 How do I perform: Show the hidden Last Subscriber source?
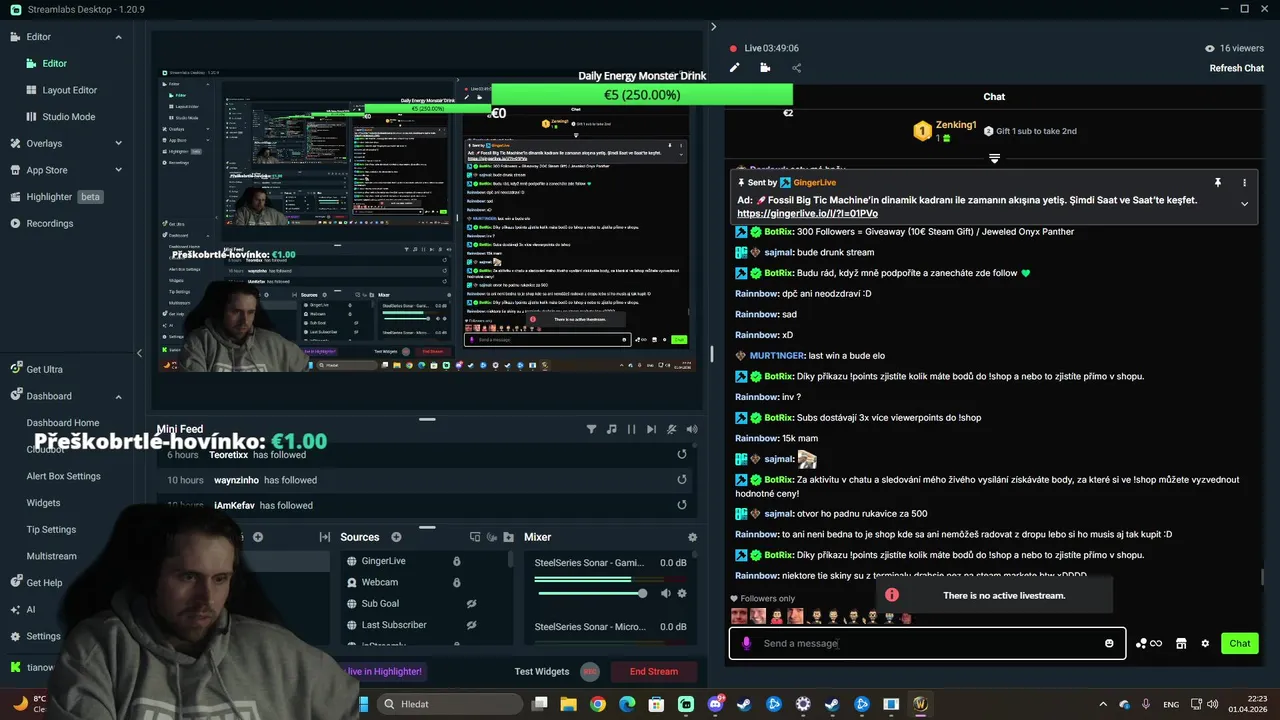point(472,625)
